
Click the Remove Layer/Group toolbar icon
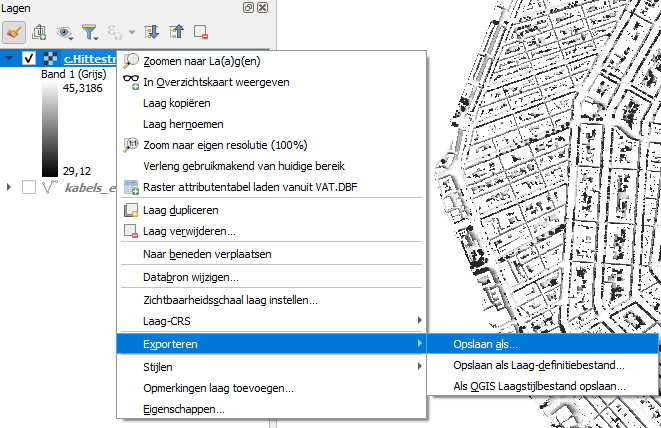click(201, 32)
